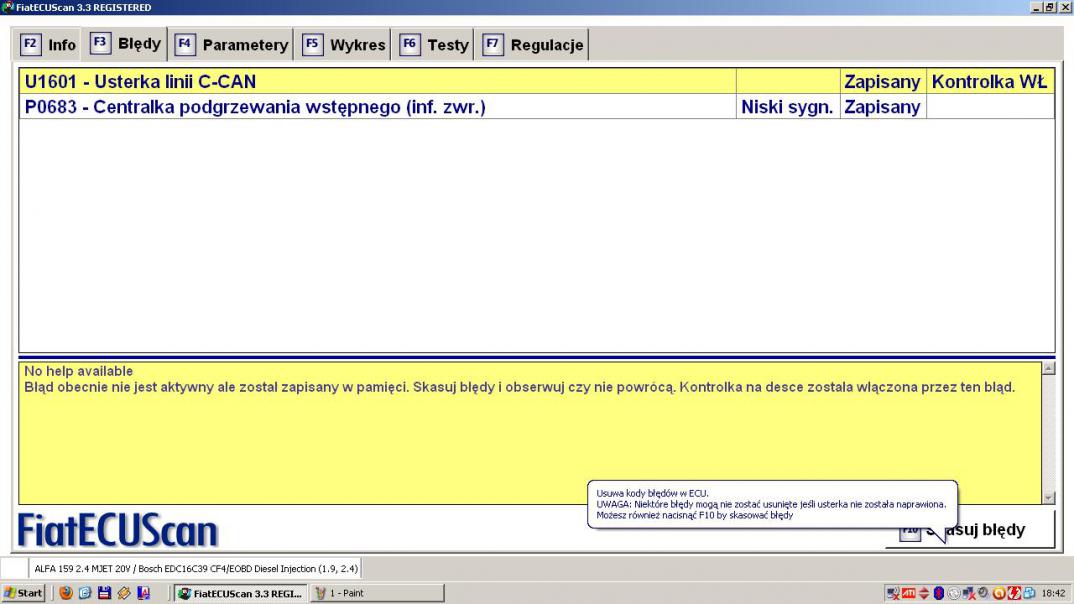This screenshot has height=604, width=1074.
Task: Click FiatECUScan title bar app icon
Action: point(7,7)
